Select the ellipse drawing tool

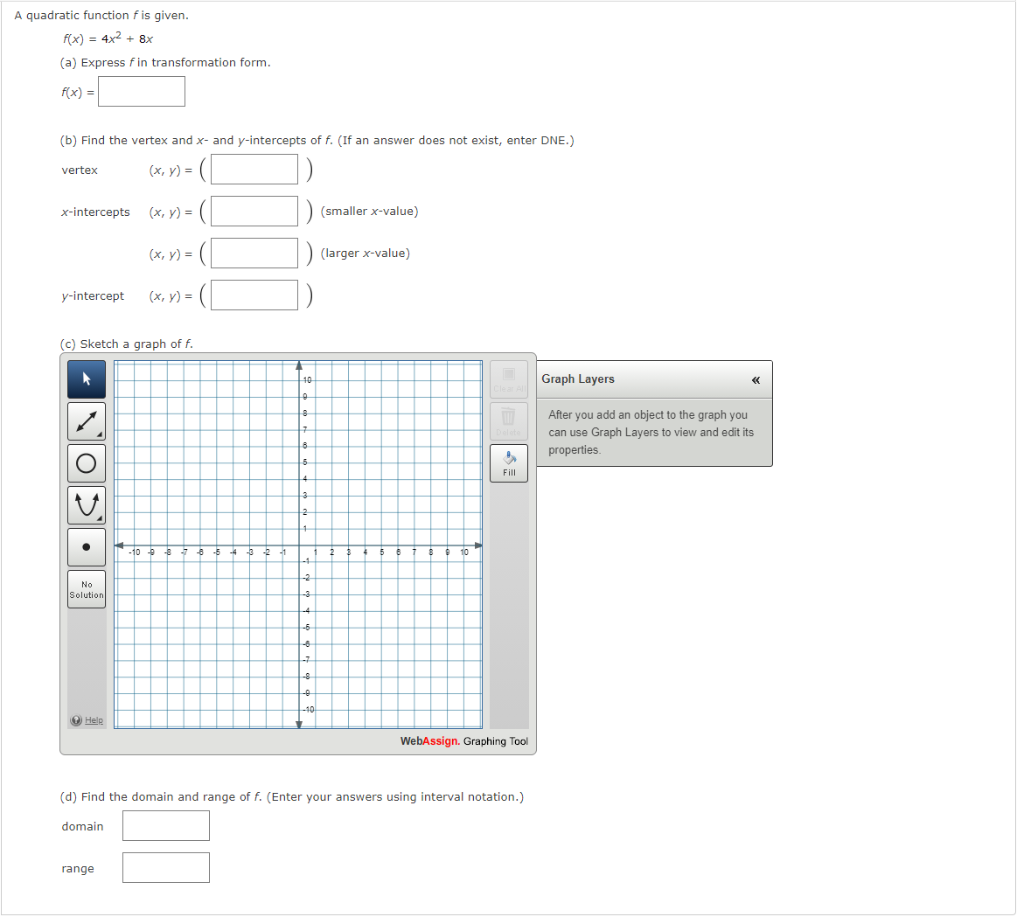click(x=86, y=463)
